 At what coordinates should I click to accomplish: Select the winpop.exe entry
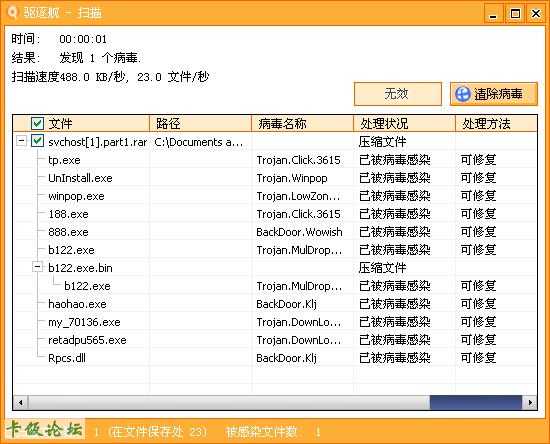[76, 196]
